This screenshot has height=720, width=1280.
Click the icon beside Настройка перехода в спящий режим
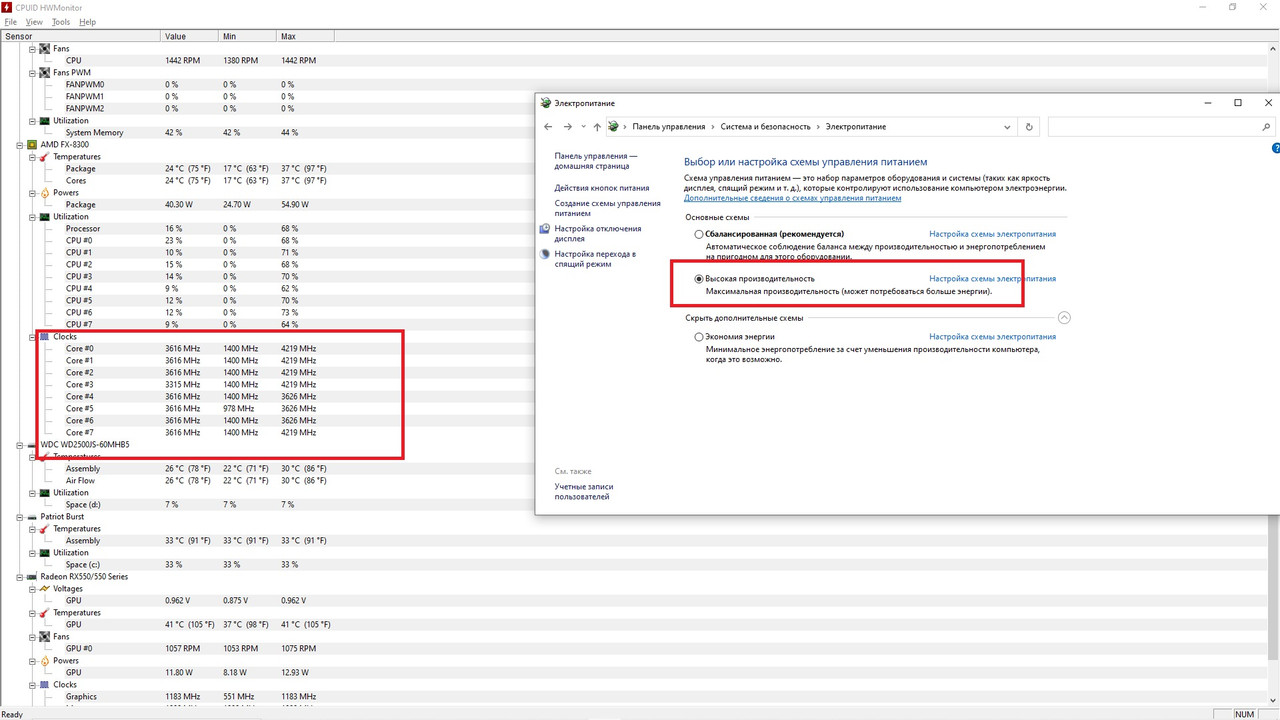tap(545, 254)
